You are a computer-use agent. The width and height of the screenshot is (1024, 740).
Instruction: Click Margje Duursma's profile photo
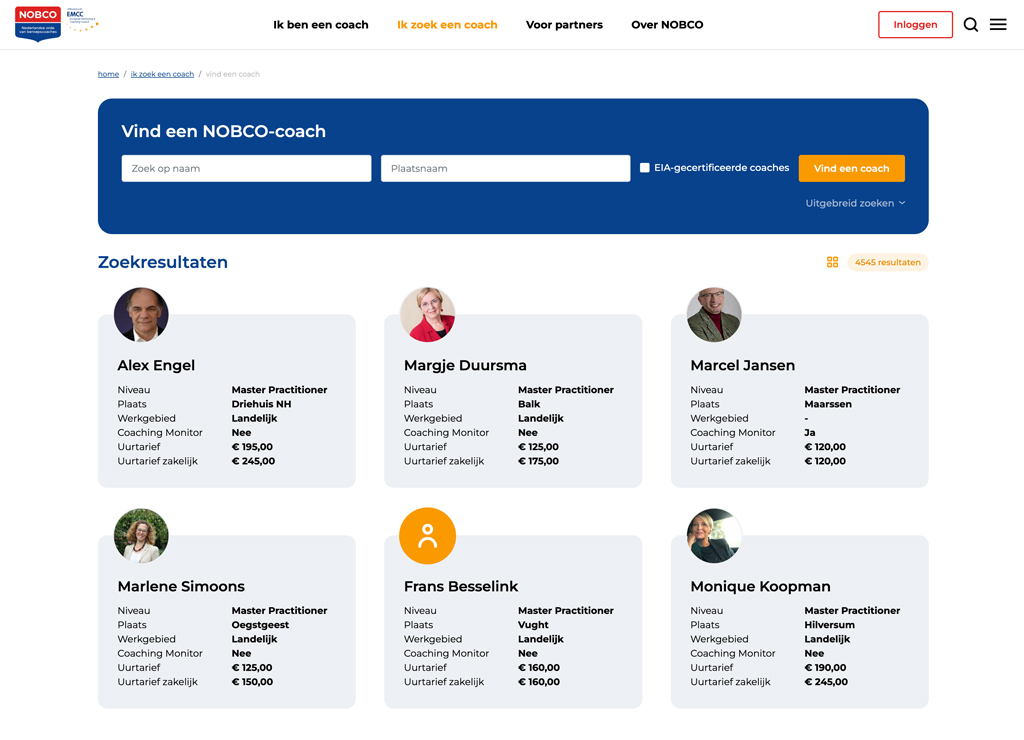pyautogui.click(x=427, y=315)
